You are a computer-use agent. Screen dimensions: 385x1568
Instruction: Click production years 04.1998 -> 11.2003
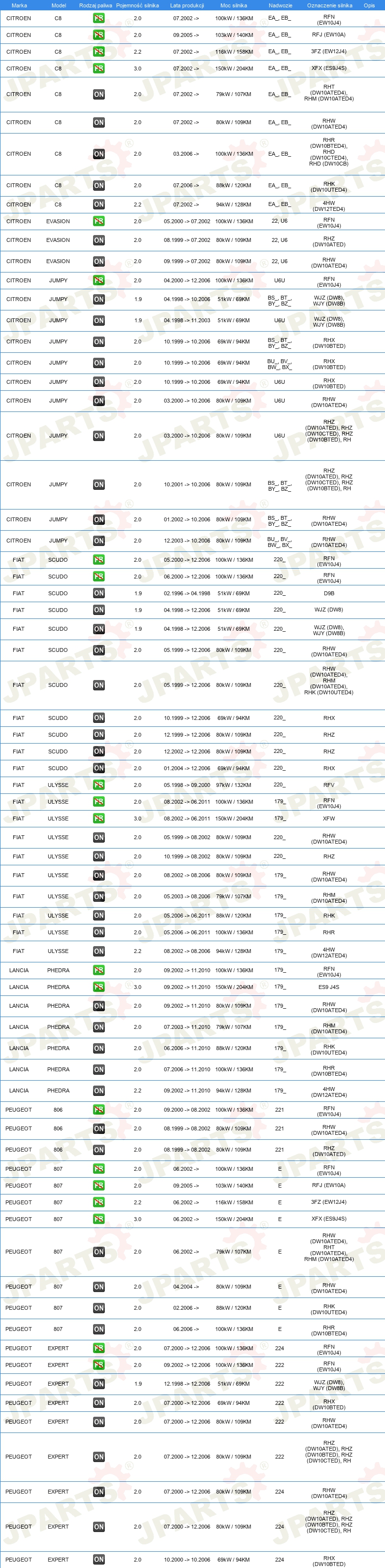point(187,320)
